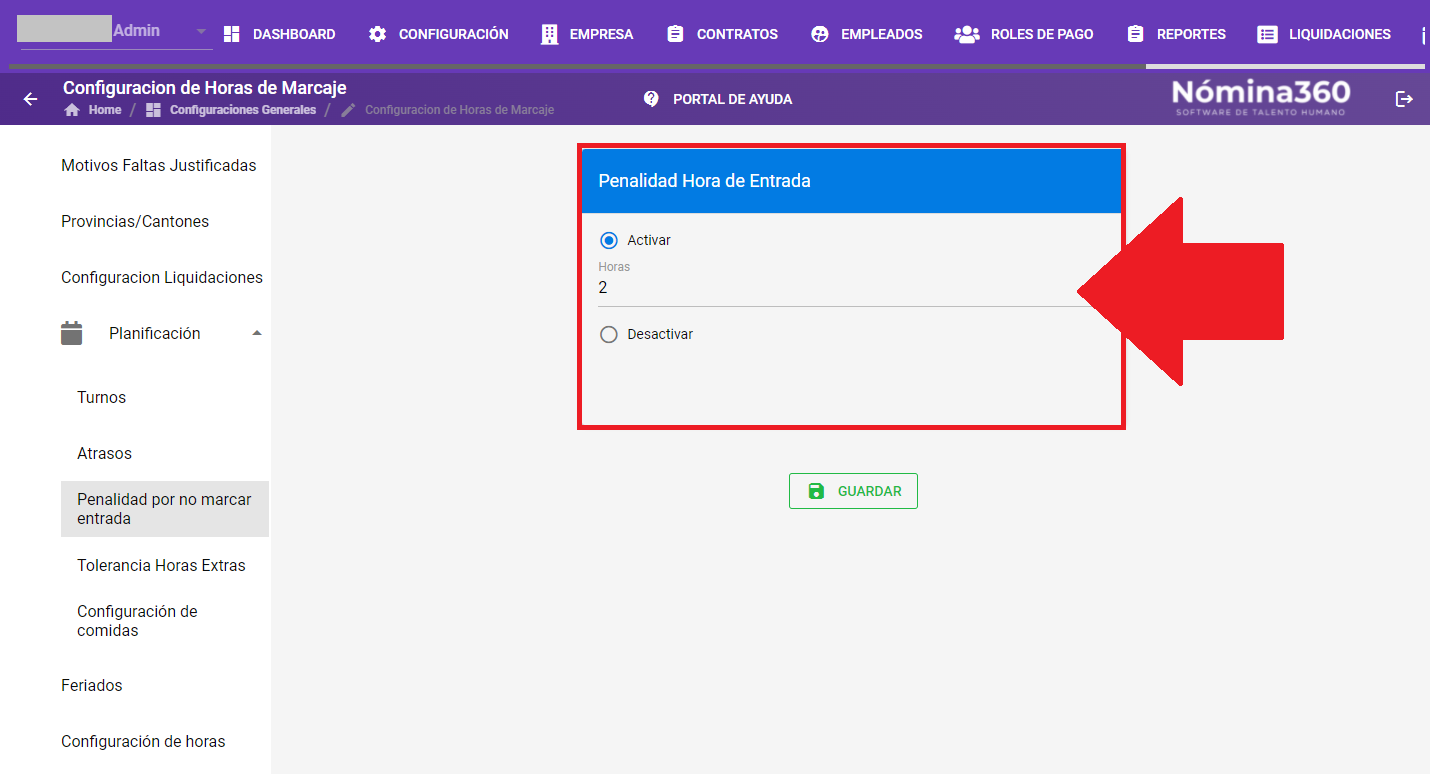Click the Nómina360 logo
The image size is (1430, 774).
[1261, 97]
